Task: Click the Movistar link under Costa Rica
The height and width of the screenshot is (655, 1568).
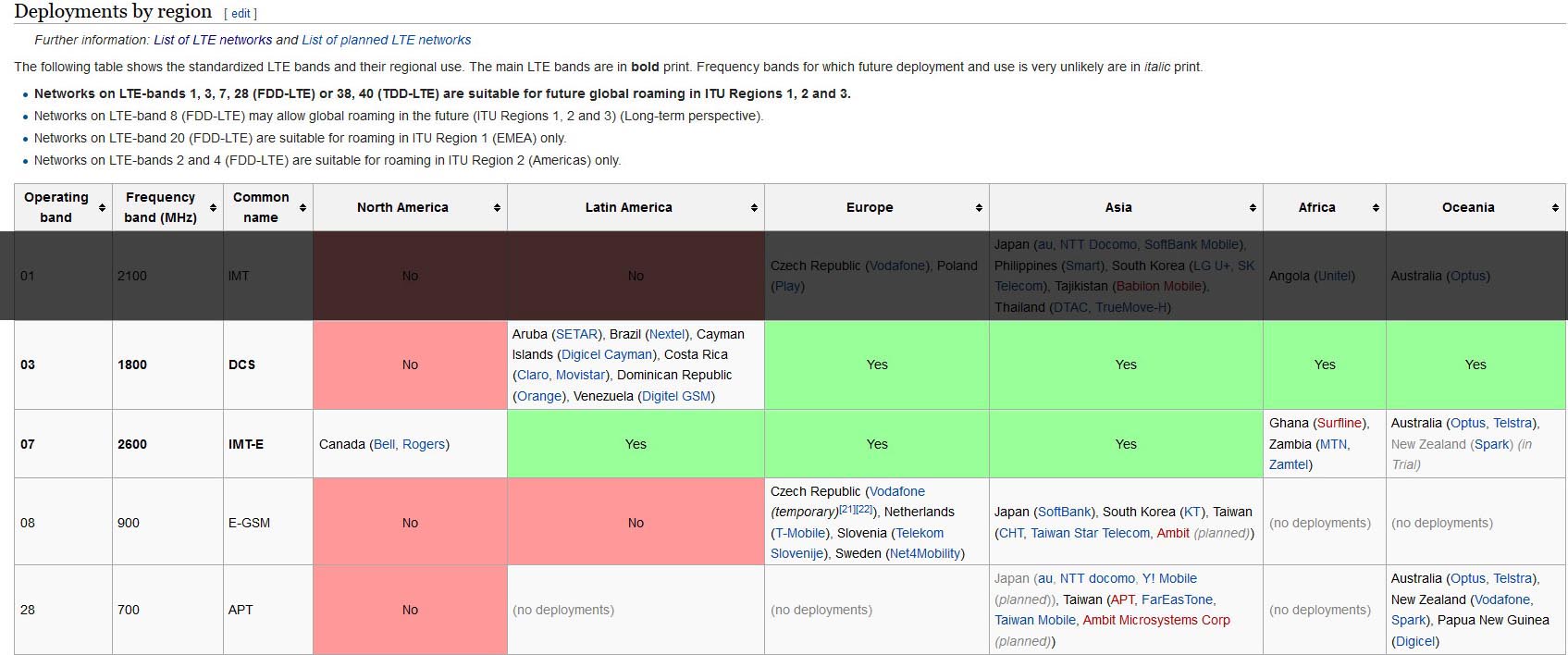Action: coord(580,375)
